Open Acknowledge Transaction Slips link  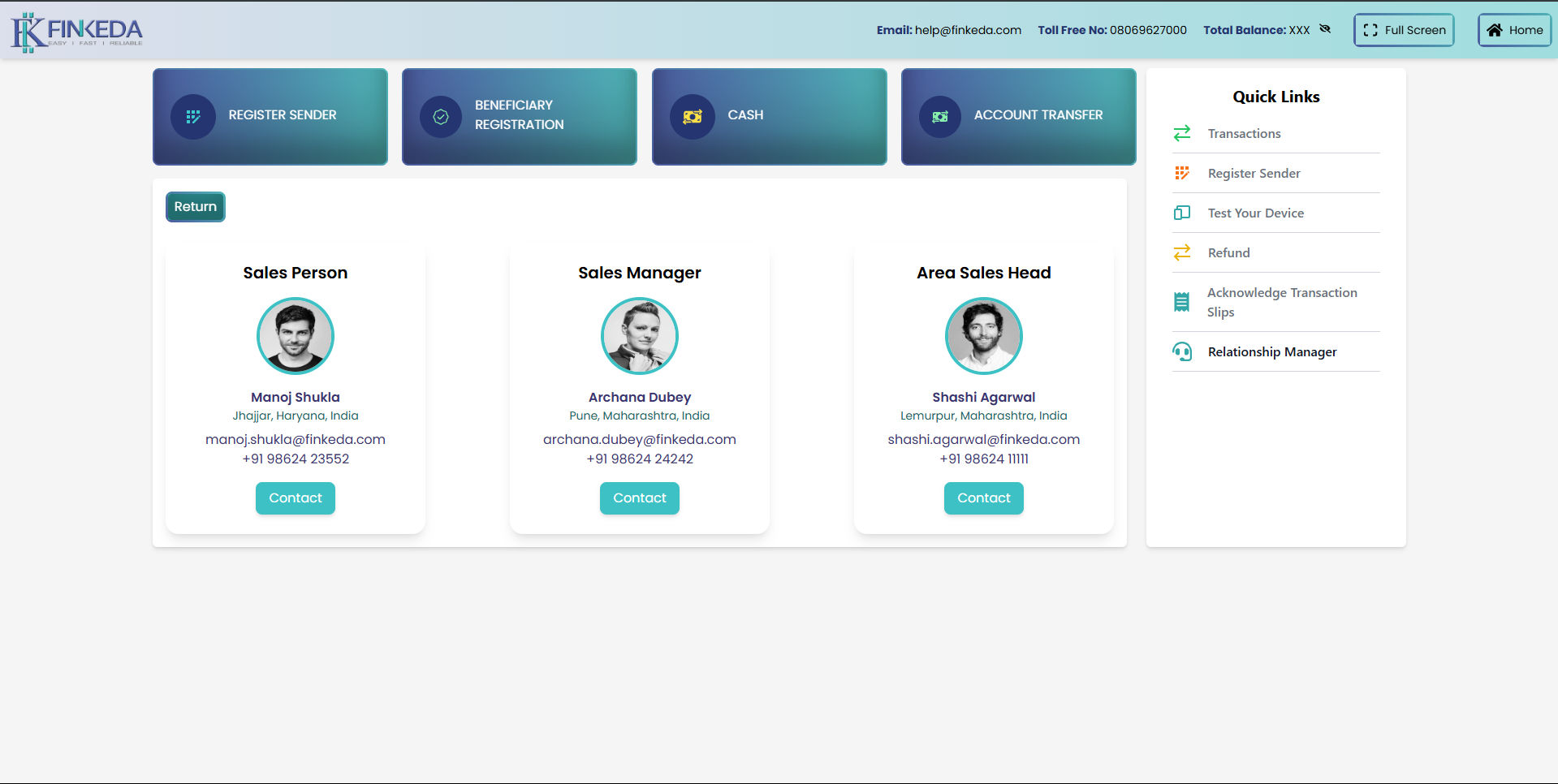click(x=1276, y=302)
